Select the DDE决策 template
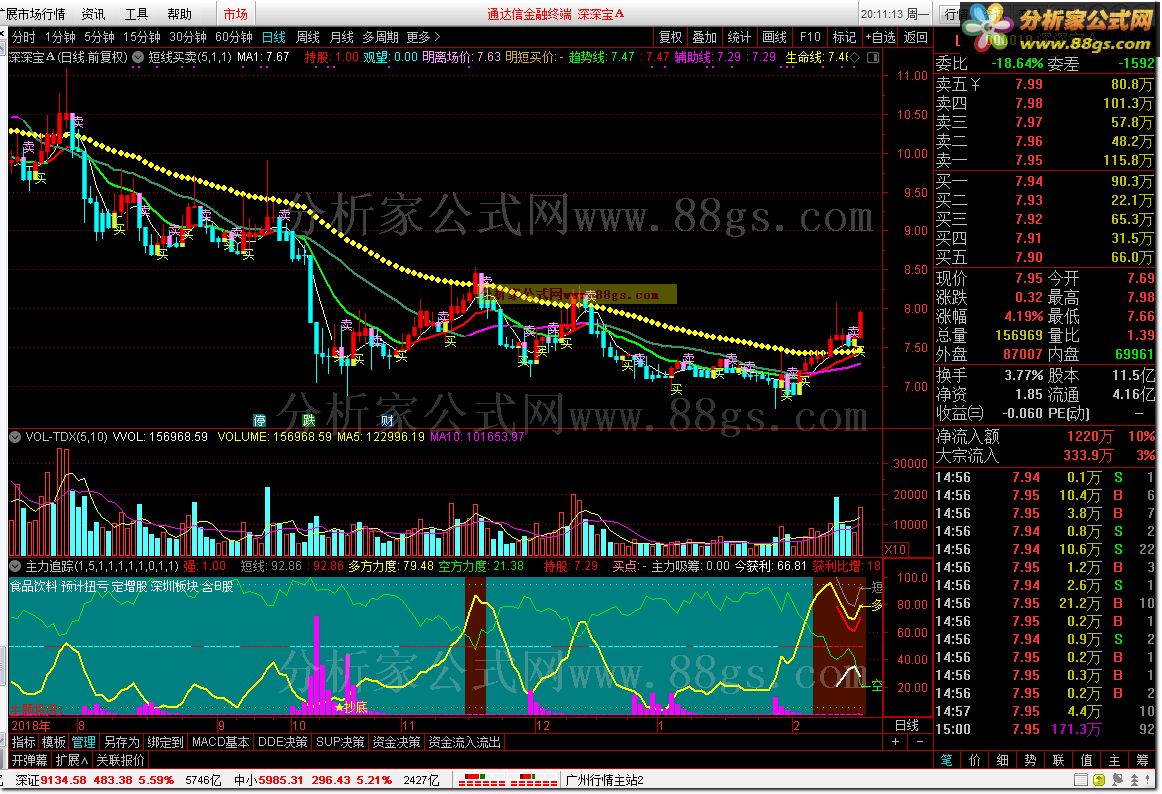1162x794 pixels. click(x=282, y=742)
